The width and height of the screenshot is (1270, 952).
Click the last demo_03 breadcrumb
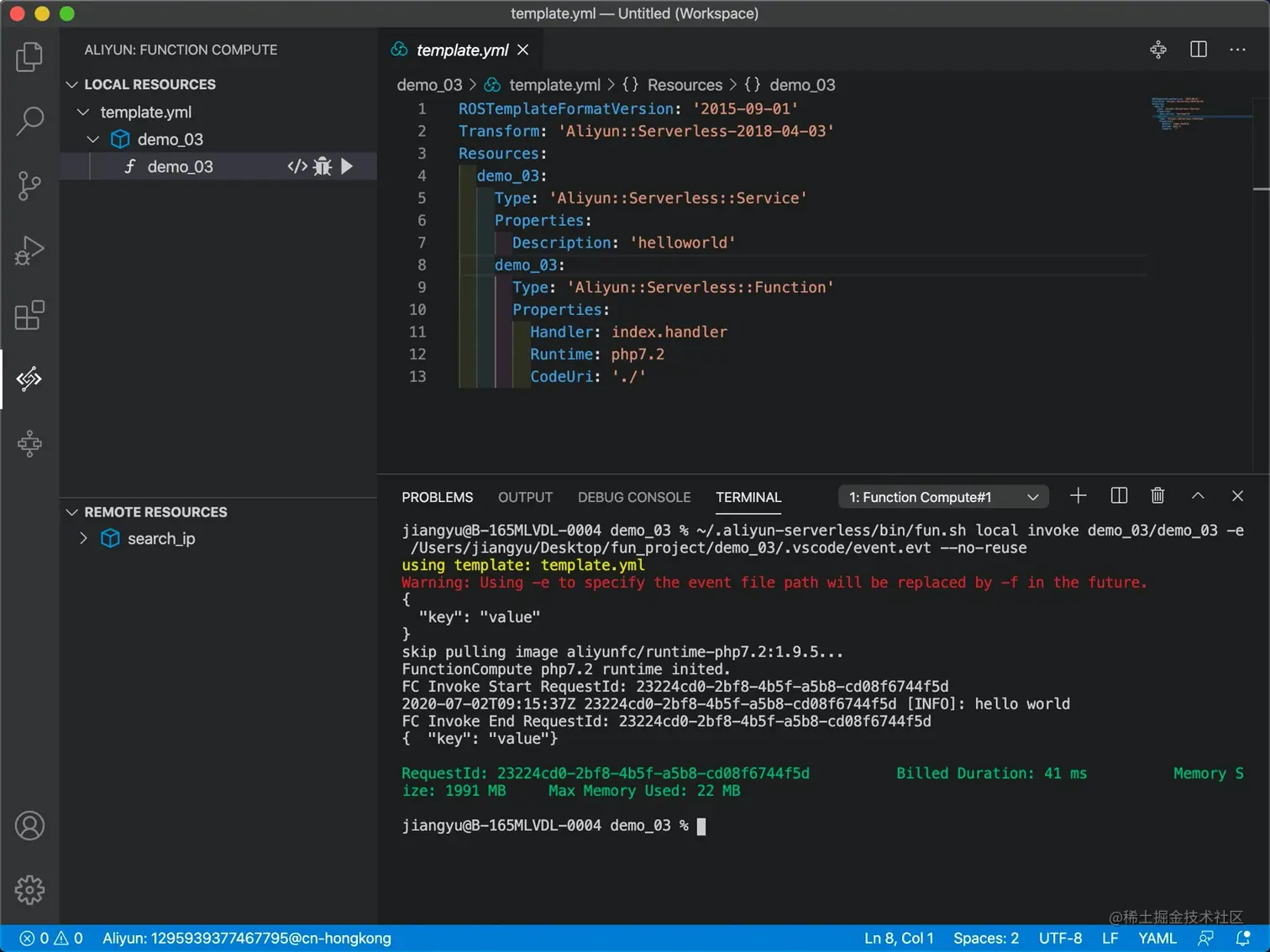802,85
